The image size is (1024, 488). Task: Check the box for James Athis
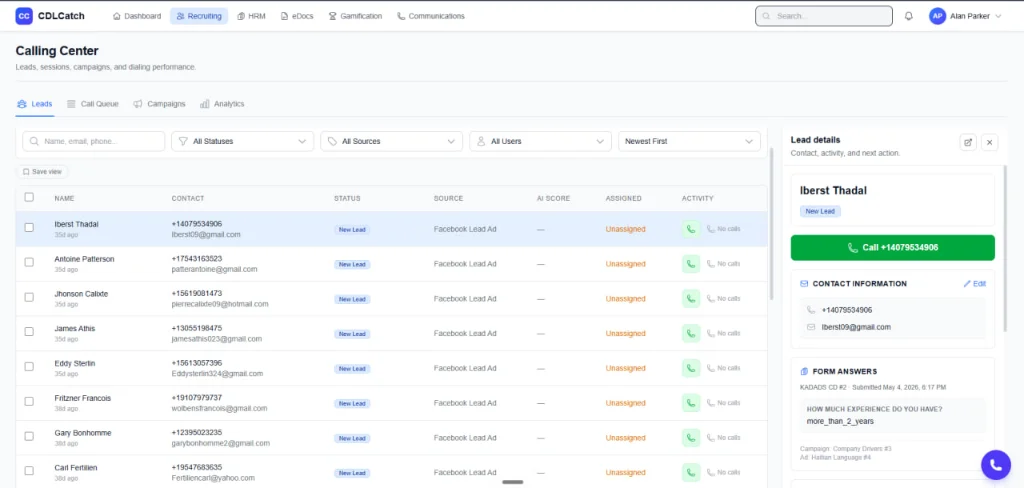(x=29, y=331)
